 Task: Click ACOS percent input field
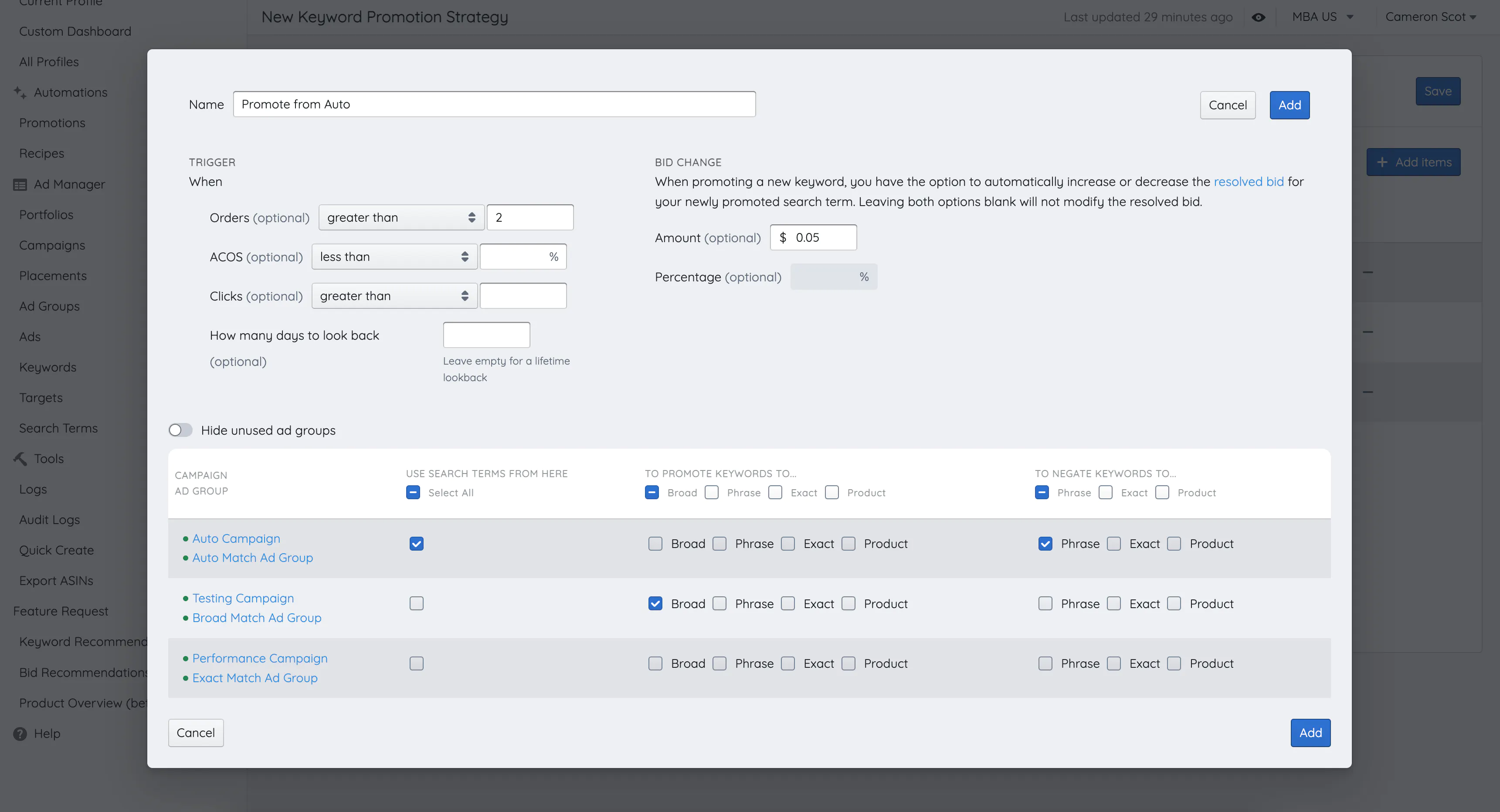tap(523, 257)
